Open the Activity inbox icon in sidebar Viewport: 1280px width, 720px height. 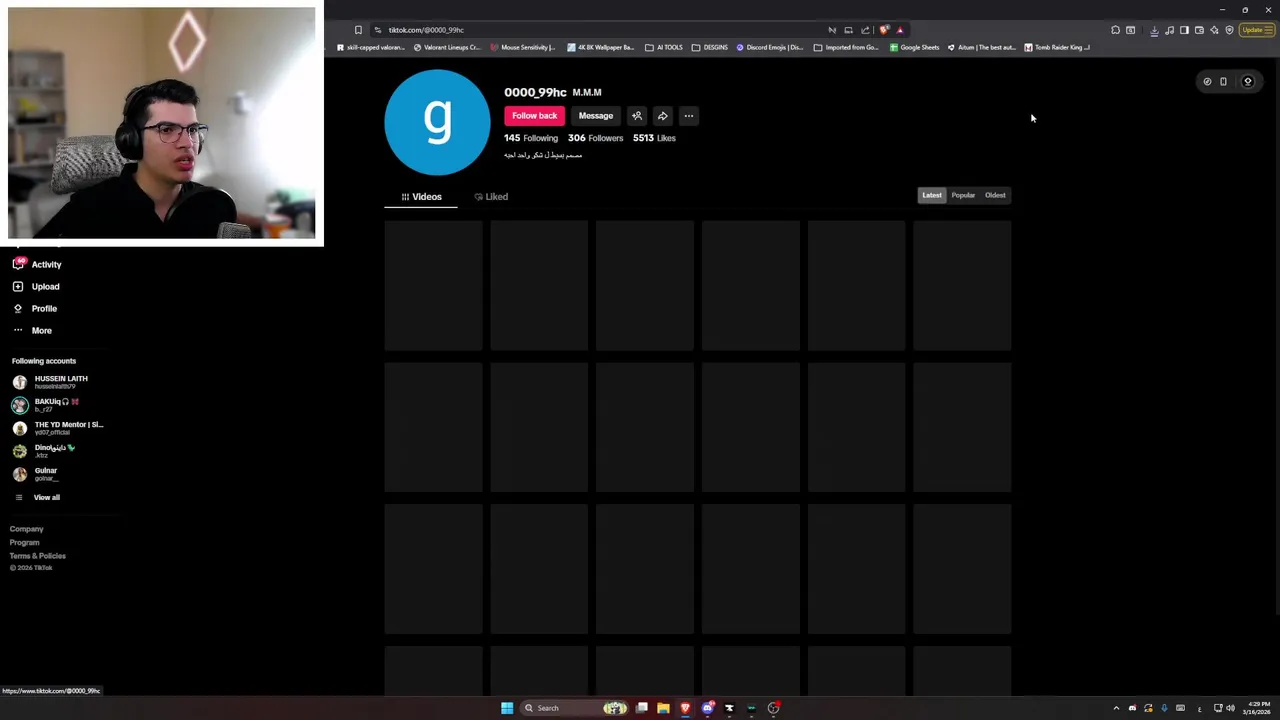tap(18, 264)
